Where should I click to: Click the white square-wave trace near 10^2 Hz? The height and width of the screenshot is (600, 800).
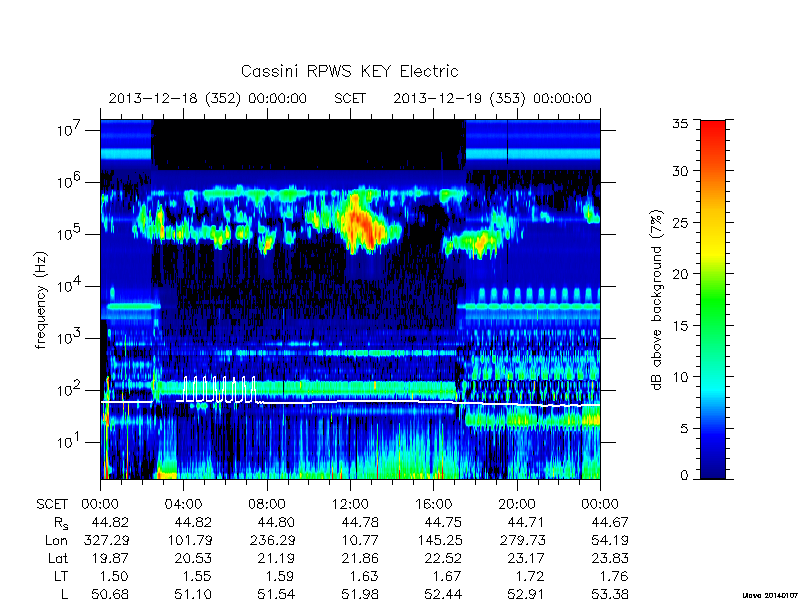pos(219,390)
